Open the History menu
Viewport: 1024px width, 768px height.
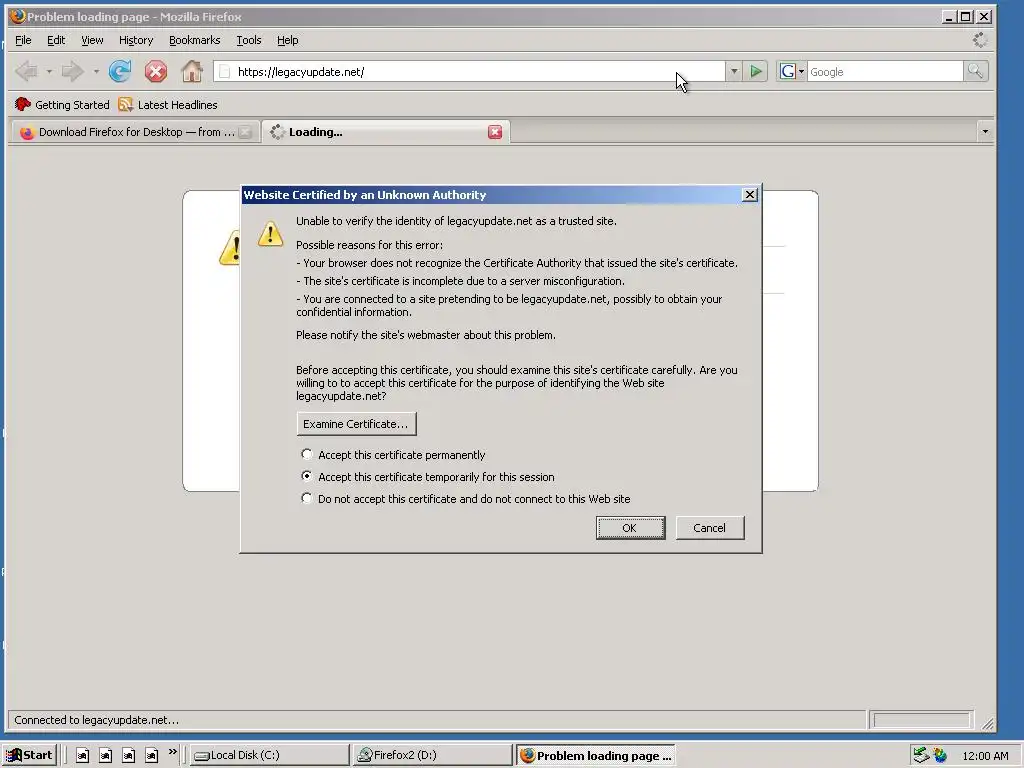[136, 40]
